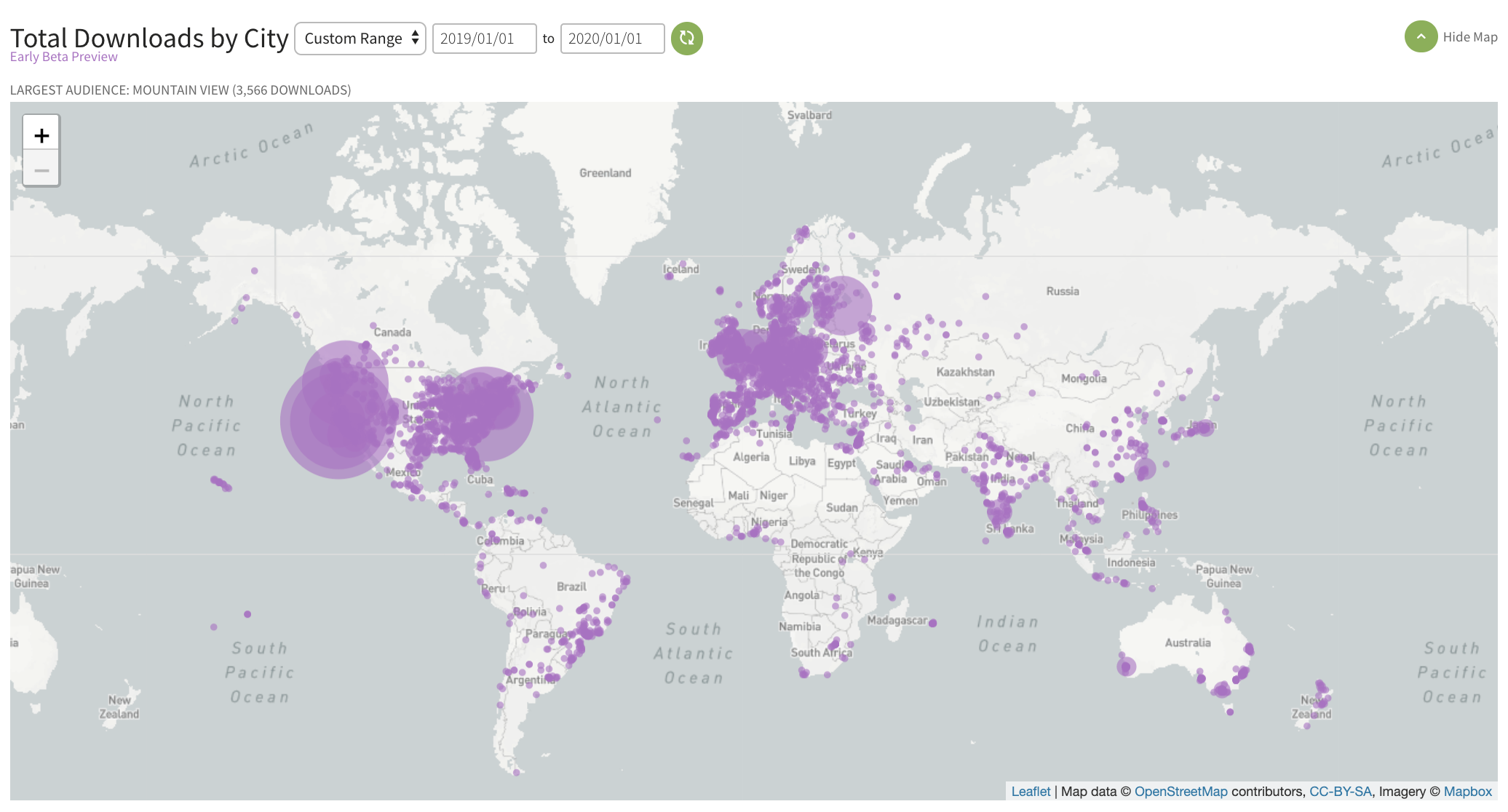Click the download marker on Madagascar
This screenshot has width=1508, height=812.
click(x=932, y=623)
